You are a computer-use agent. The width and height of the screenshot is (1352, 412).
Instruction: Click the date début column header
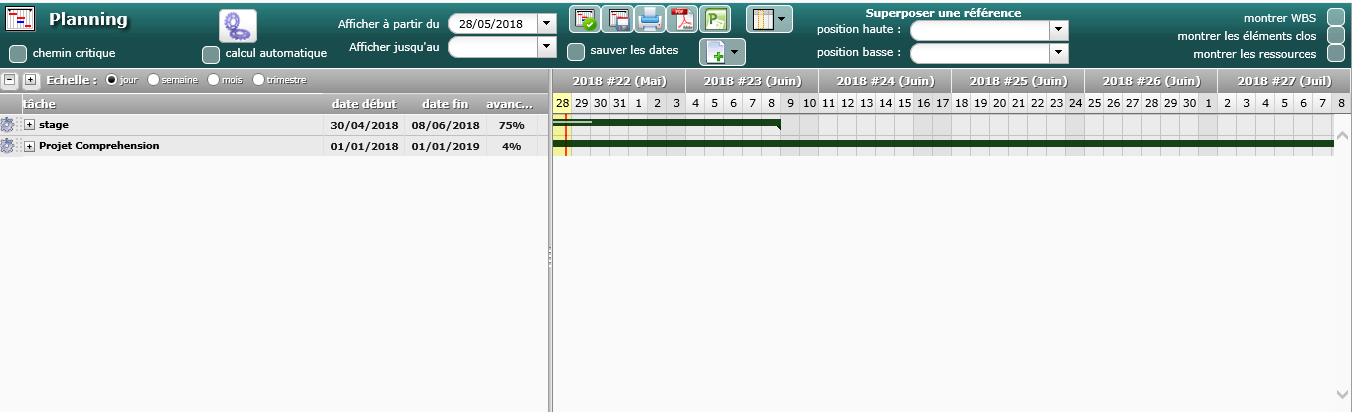364,103
